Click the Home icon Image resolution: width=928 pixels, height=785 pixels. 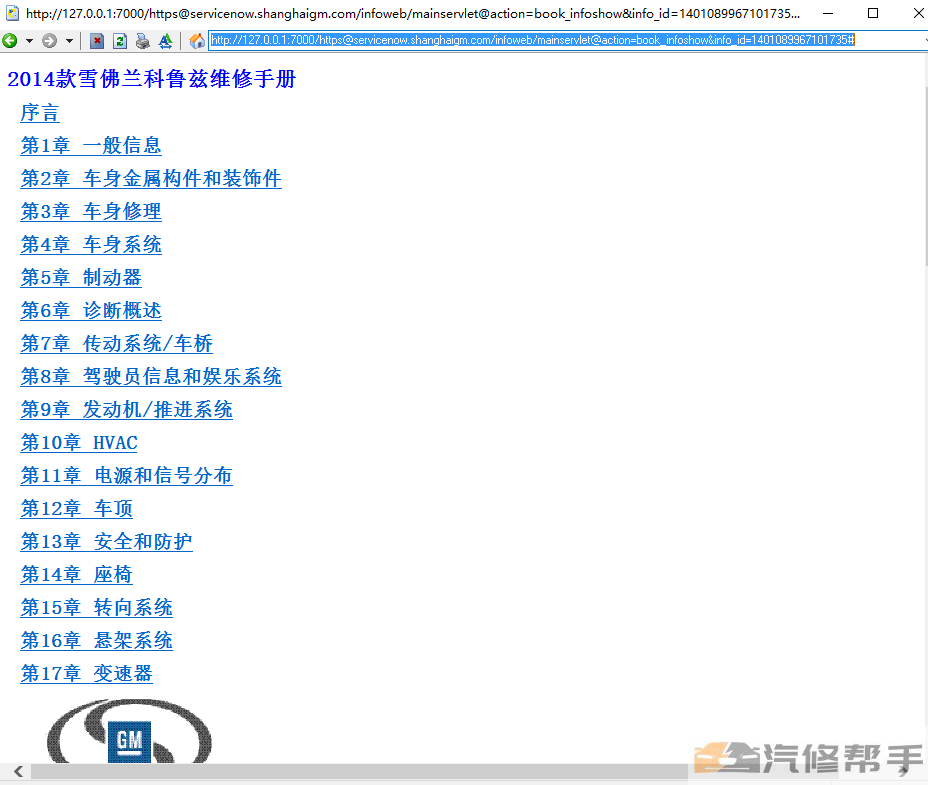point(197,40)
